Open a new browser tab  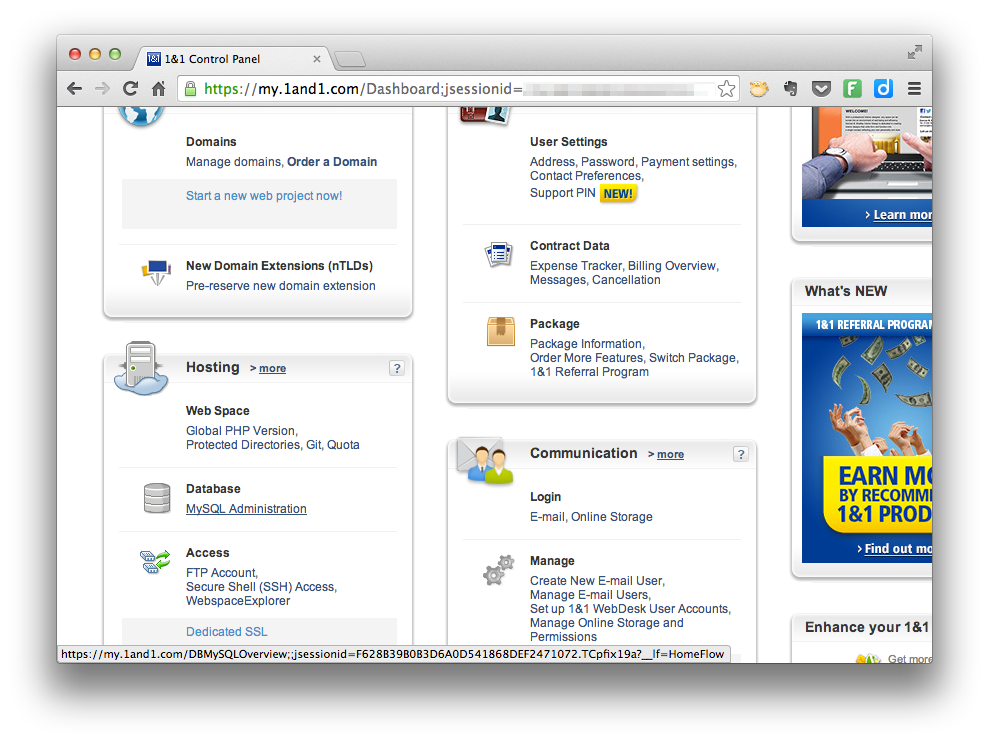coord(350,59)
